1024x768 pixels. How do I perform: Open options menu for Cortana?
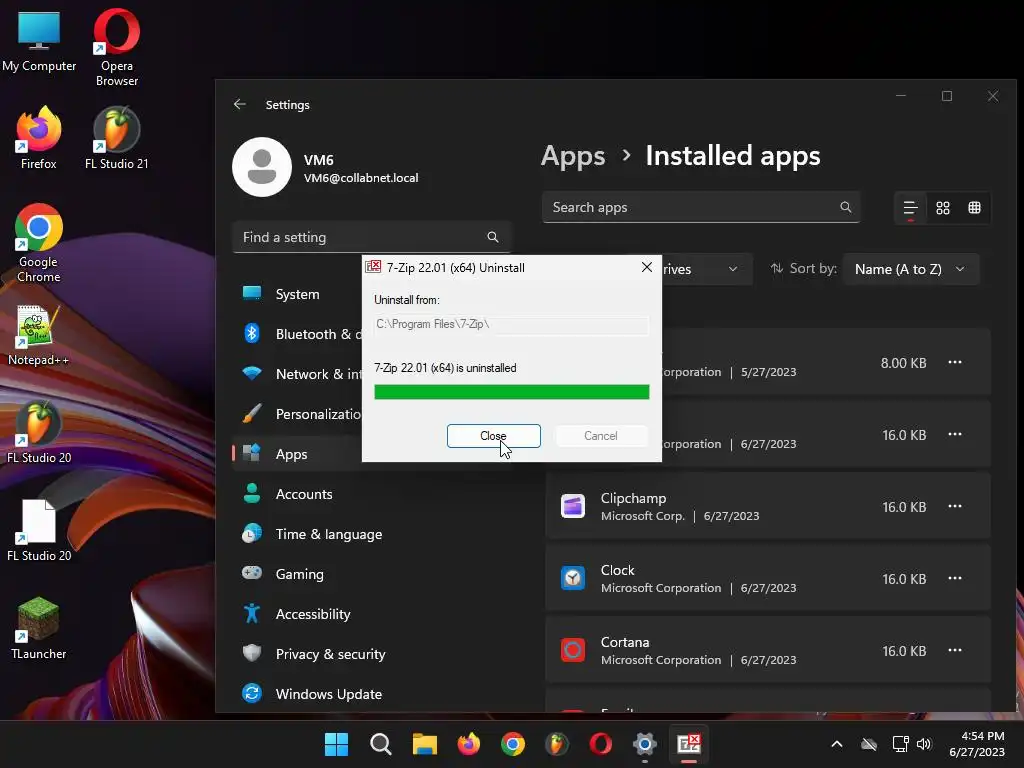955,650
